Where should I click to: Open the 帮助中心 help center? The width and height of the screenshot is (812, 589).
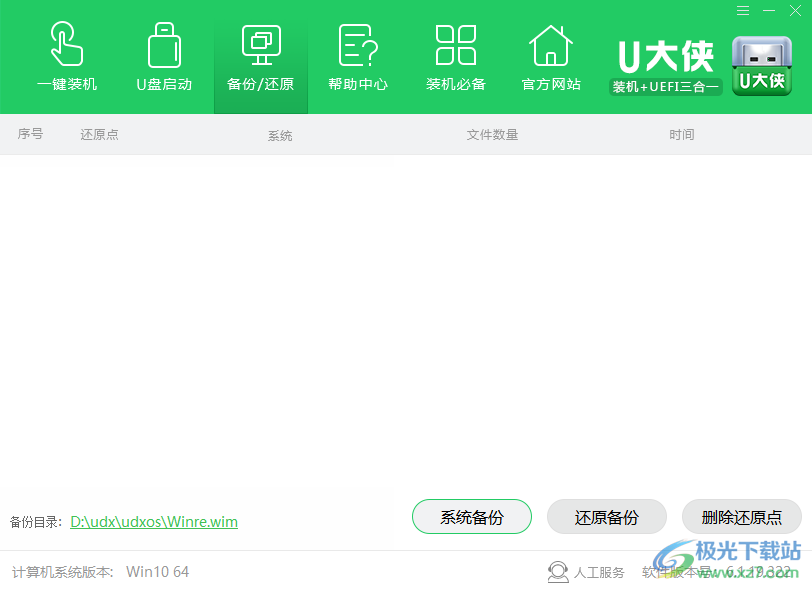358,56
